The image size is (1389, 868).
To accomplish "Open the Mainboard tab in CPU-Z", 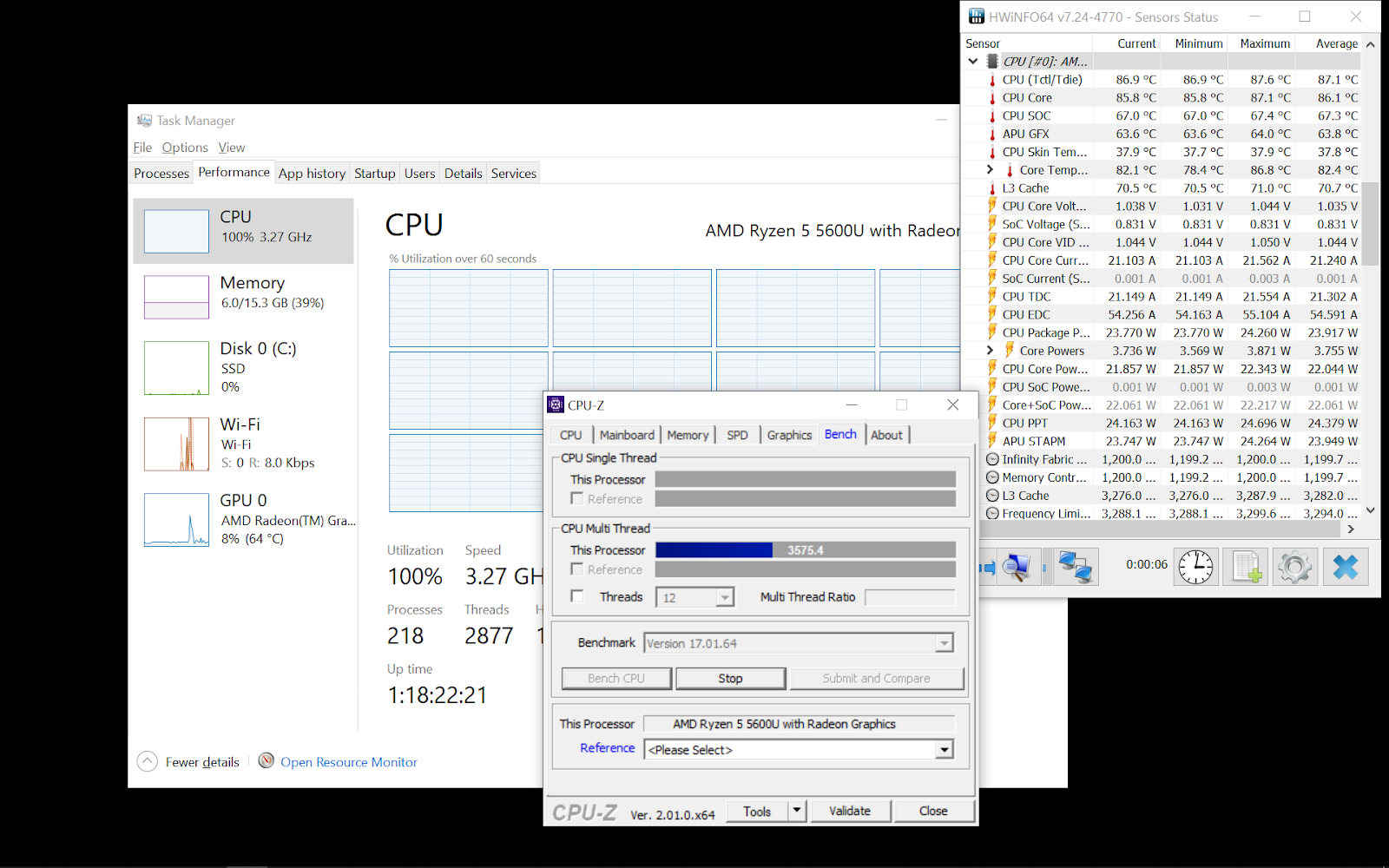I will pyautogui.click(x=627, y=435).
